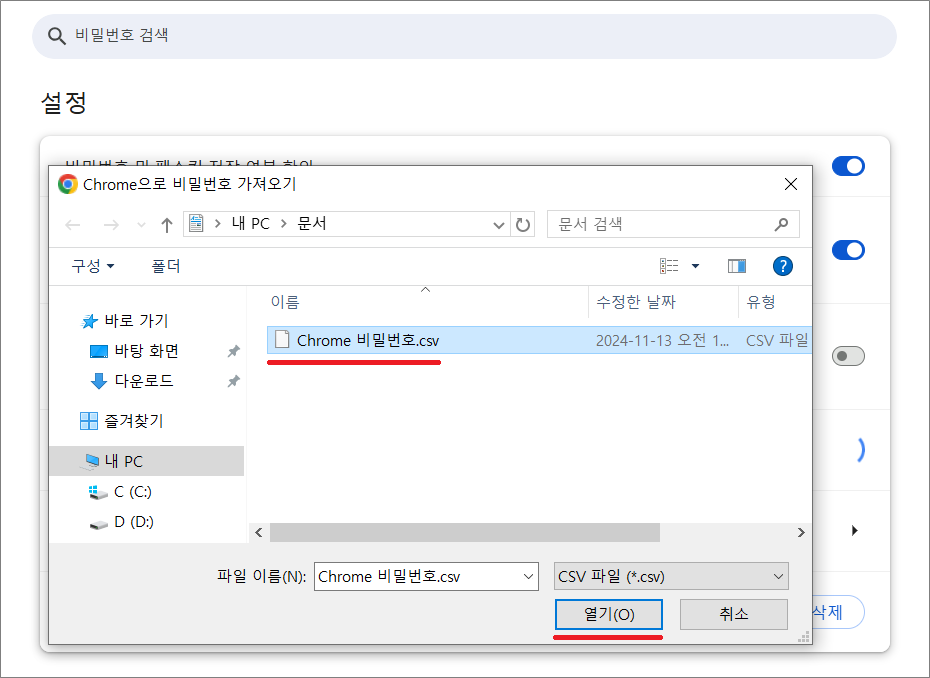Select 내 PC in the address path
The height and width of the screenshot is (678, 930).
click(250, 224)
